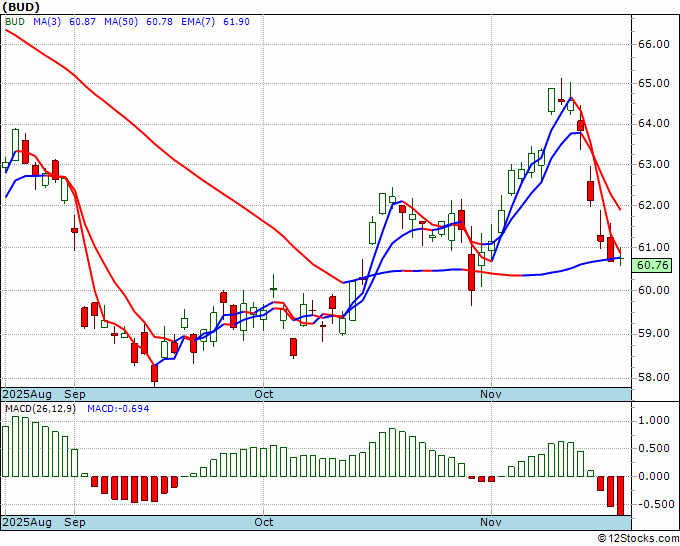This screenshot has height=546, width=680.
Task: Click 2025Aug on MACD date axis
Action: [27, 522]
